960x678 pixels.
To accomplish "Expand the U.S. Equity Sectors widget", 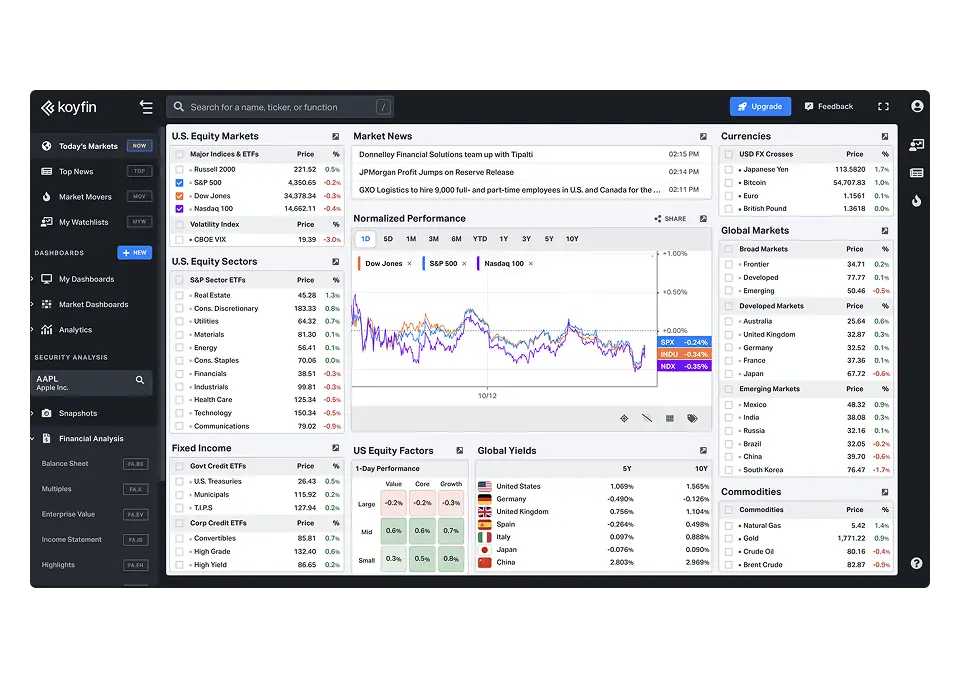I will (x=336, y=262).
